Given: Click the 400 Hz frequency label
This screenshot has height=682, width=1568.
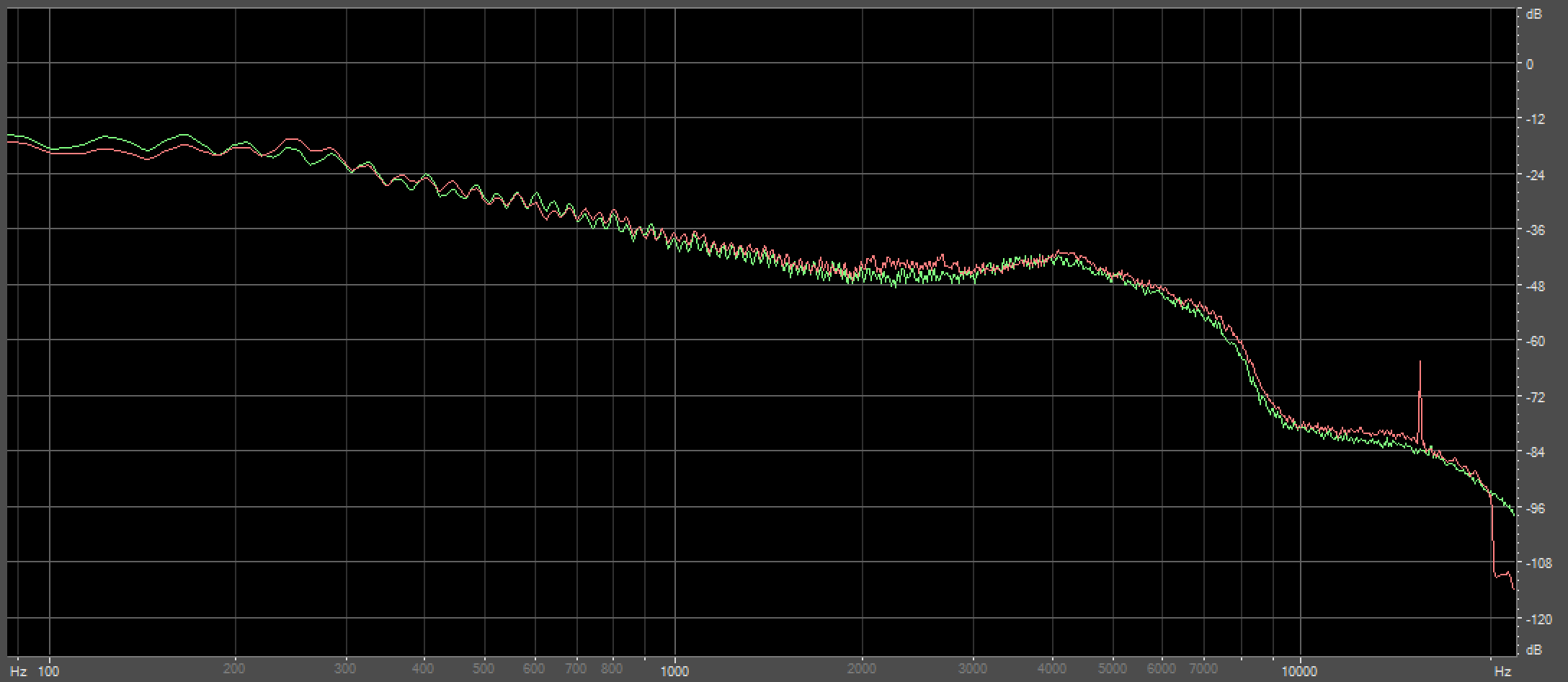Looking at the screenshot, I should pyautogui.click(x=424, y=669).
